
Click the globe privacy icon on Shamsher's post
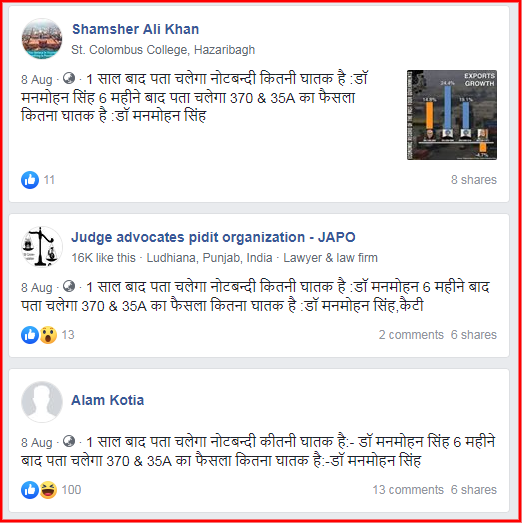click(x=69, y=78)
